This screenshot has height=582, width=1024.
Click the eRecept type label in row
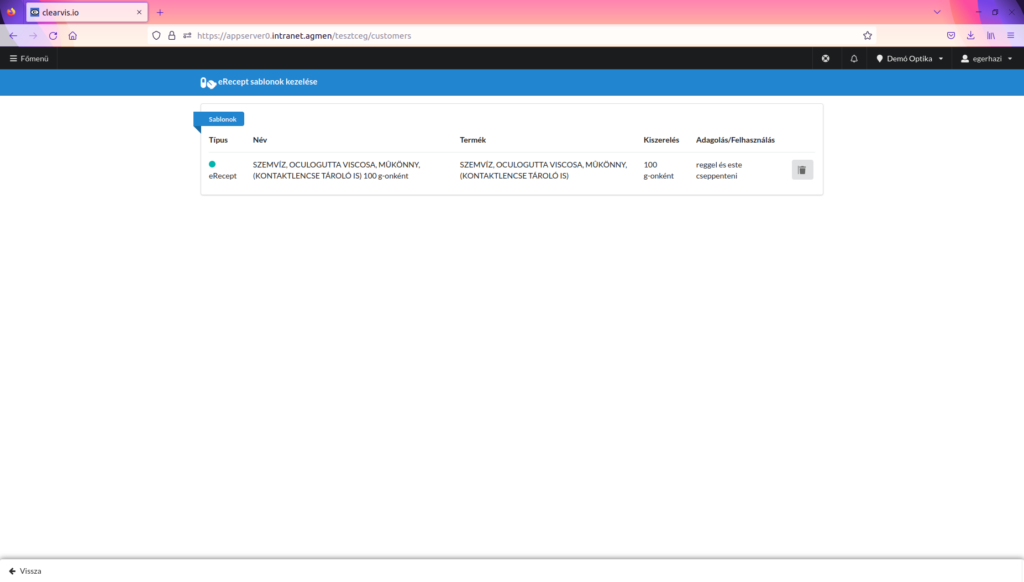[x=223, y=176]
